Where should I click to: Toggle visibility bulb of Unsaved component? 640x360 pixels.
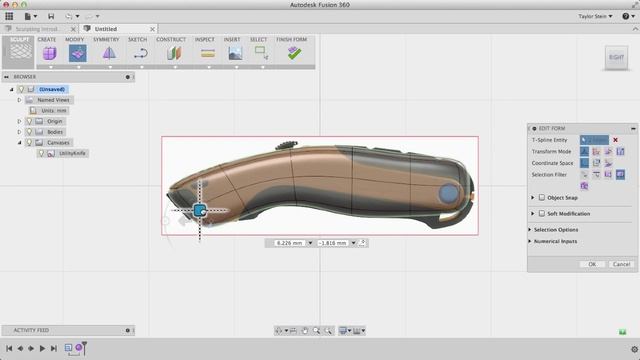pos(21,89)
